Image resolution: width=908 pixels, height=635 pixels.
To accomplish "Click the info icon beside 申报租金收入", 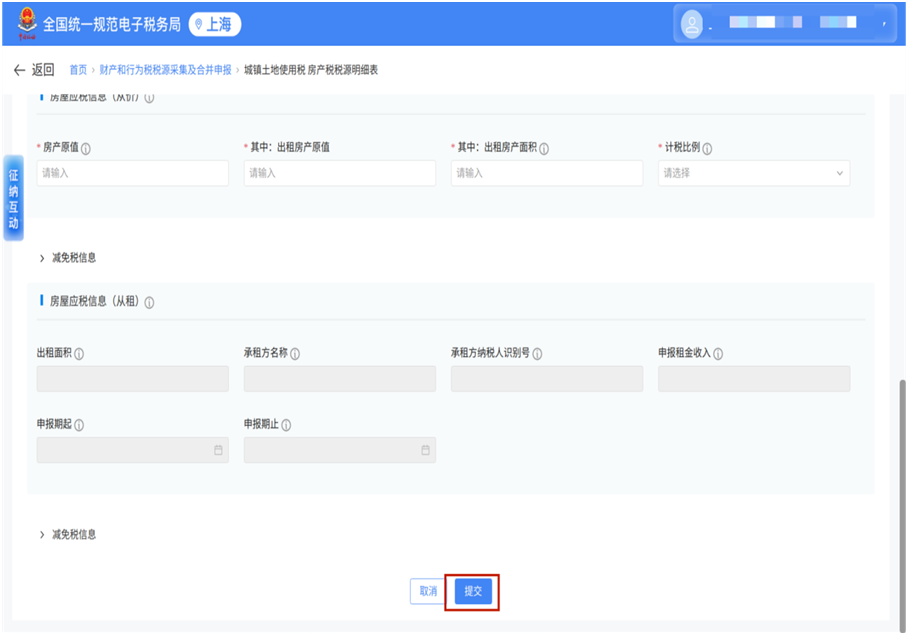I will point(718,354).
